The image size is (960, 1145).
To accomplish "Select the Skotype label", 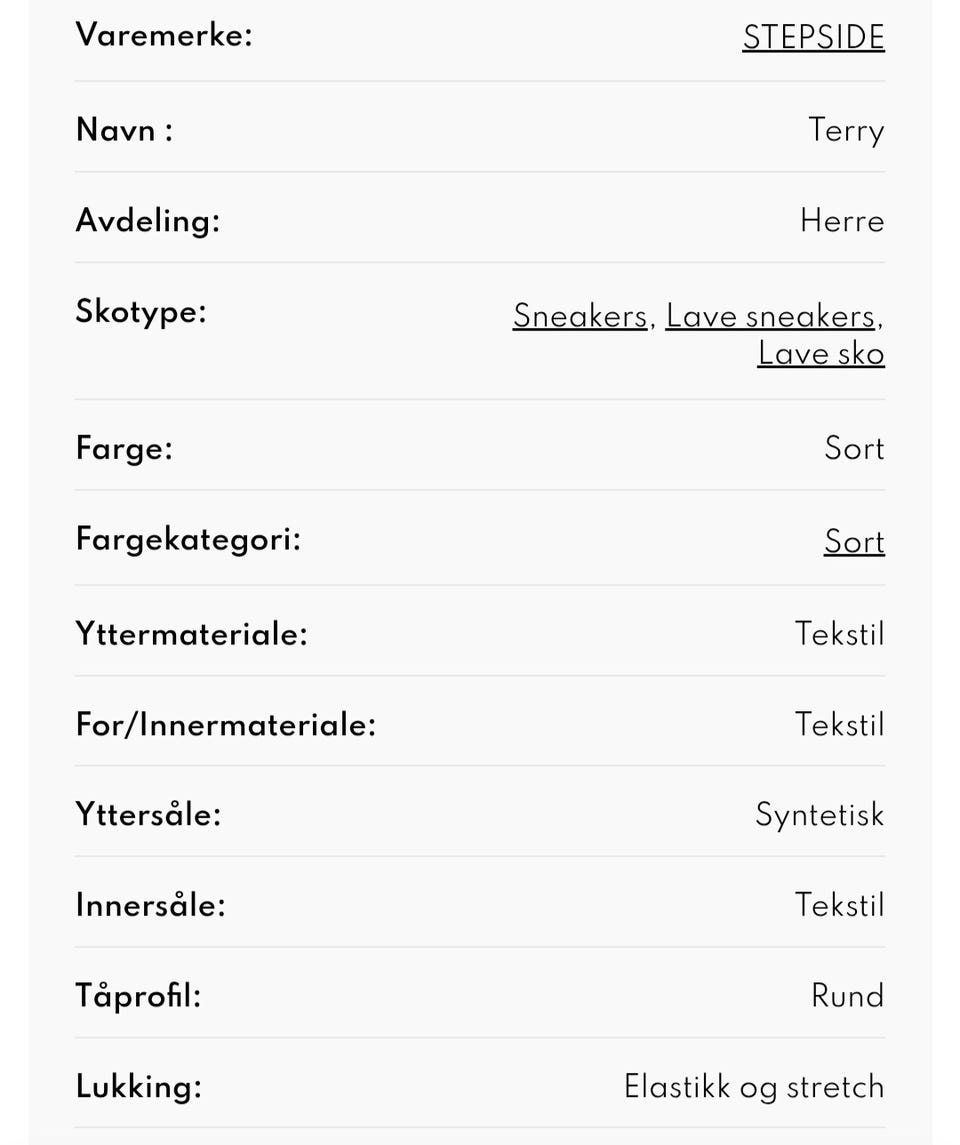I will [142, 312].
